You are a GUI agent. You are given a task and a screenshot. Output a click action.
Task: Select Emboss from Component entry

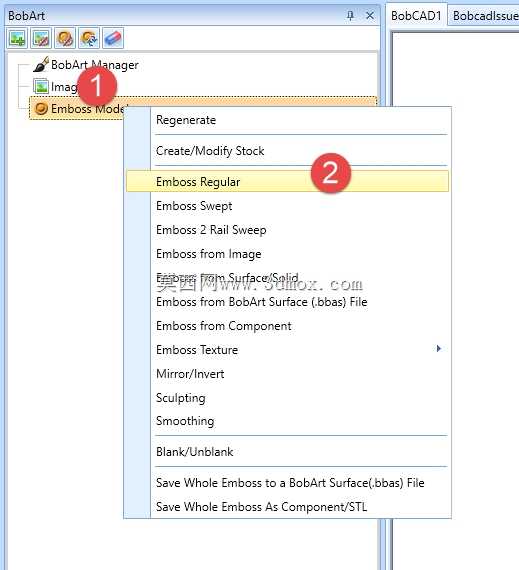287,326
